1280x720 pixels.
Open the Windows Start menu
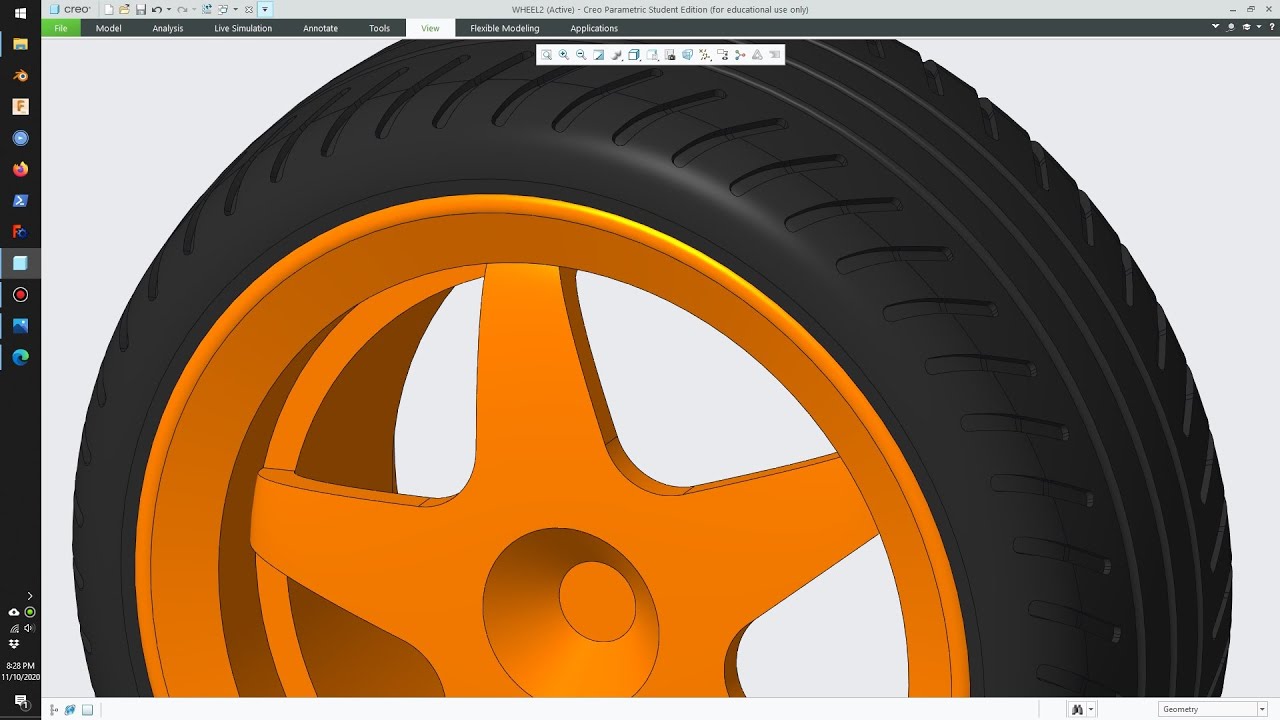(20, 13)
